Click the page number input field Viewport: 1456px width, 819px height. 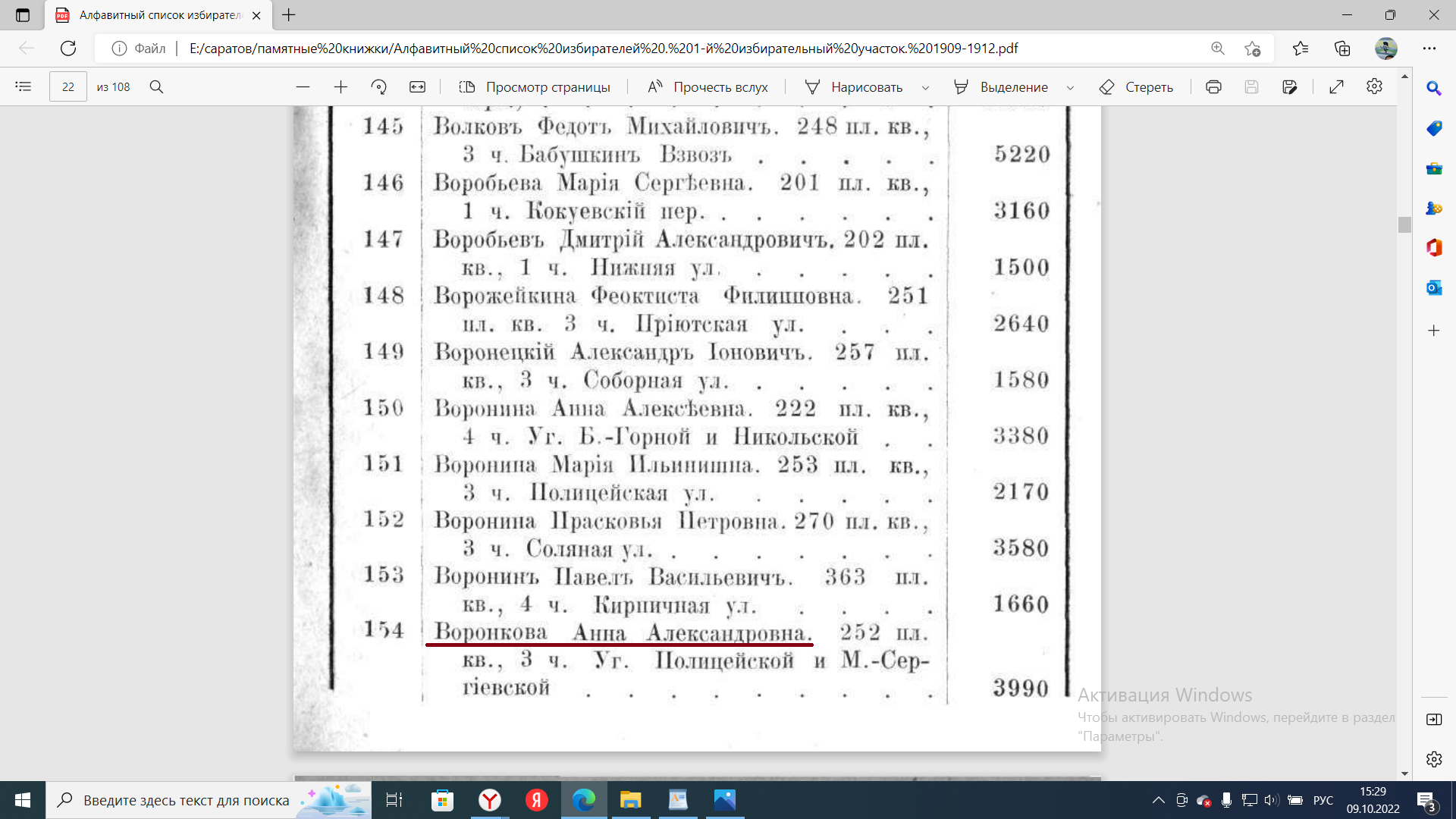coord(68,87)
